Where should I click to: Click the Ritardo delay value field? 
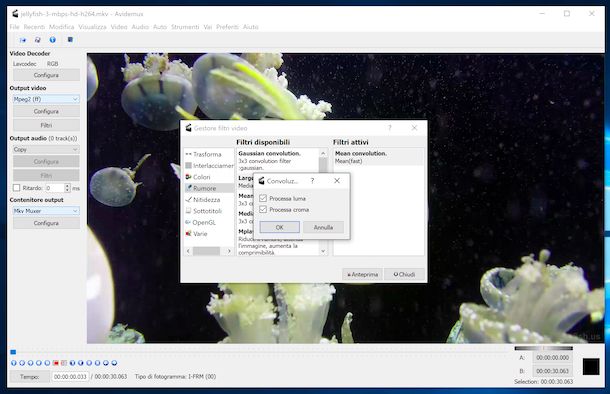tap(55, 188)
